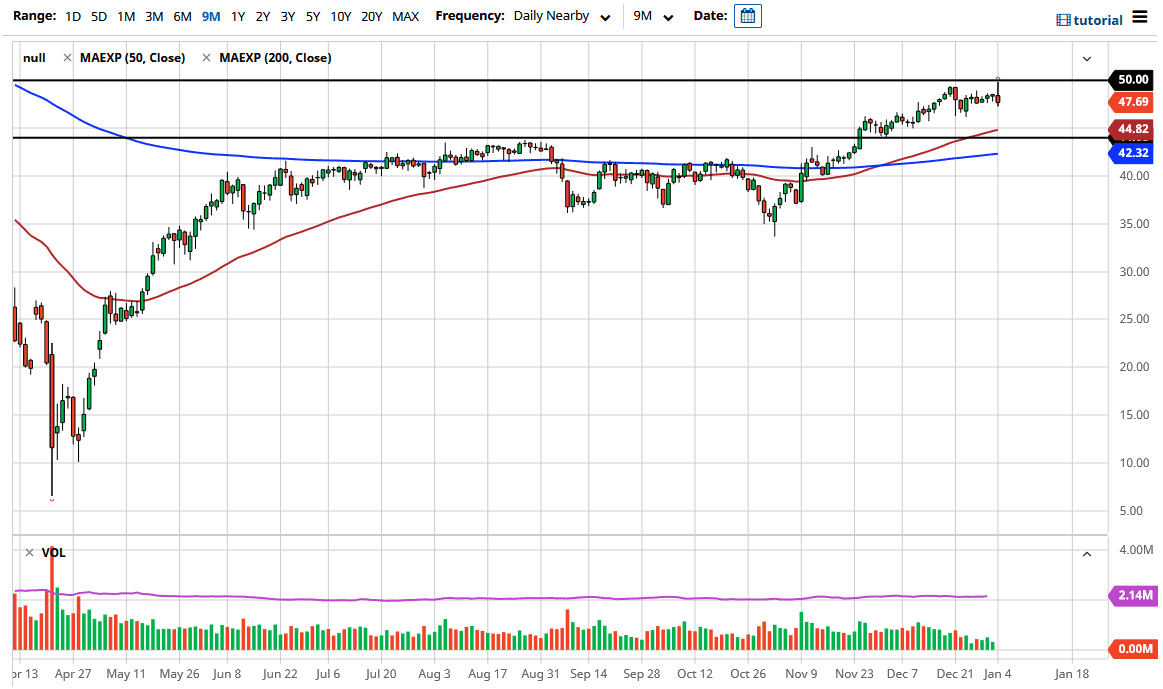Select the 1D range option

(71, 17)
